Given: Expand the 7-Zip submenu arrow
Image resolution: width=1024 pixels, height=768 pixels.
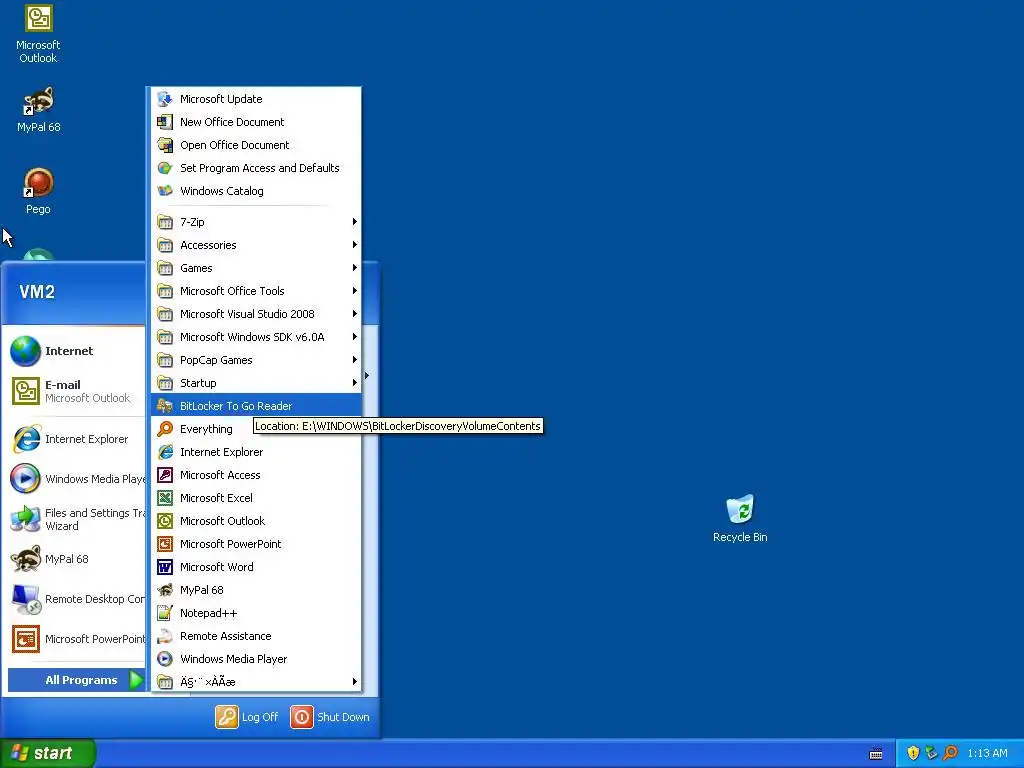Looking at the screenshot, I should (355, 222).
